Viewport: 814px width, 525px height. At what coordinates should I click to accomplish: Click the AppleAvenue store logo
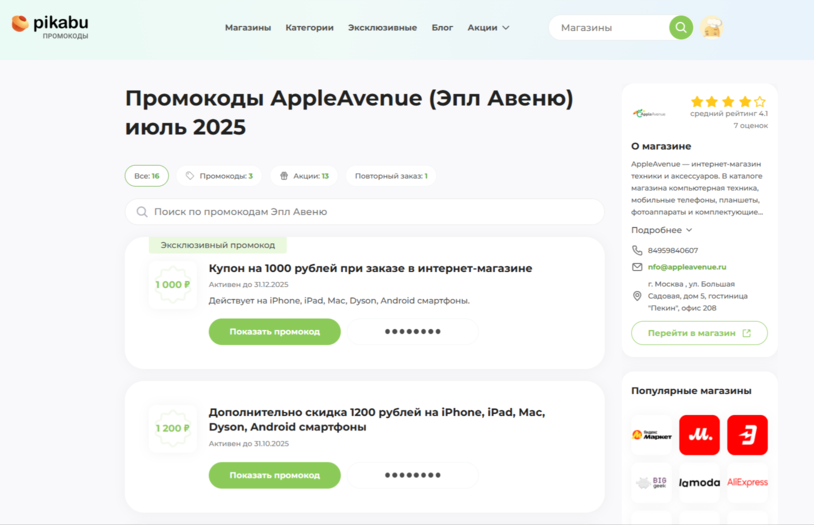(649, 113)
